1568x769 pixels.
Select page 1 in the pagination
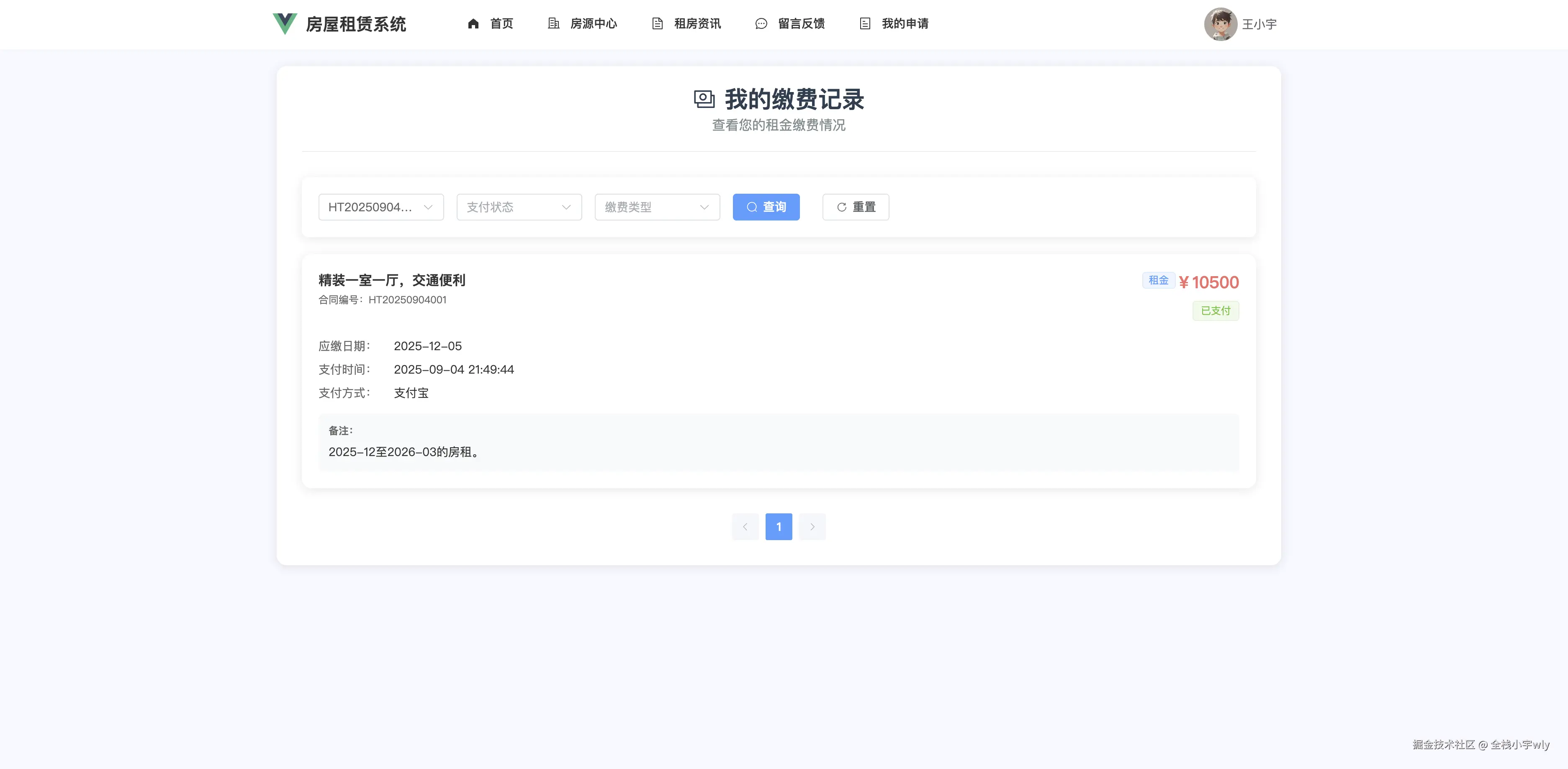click(779, 526)
